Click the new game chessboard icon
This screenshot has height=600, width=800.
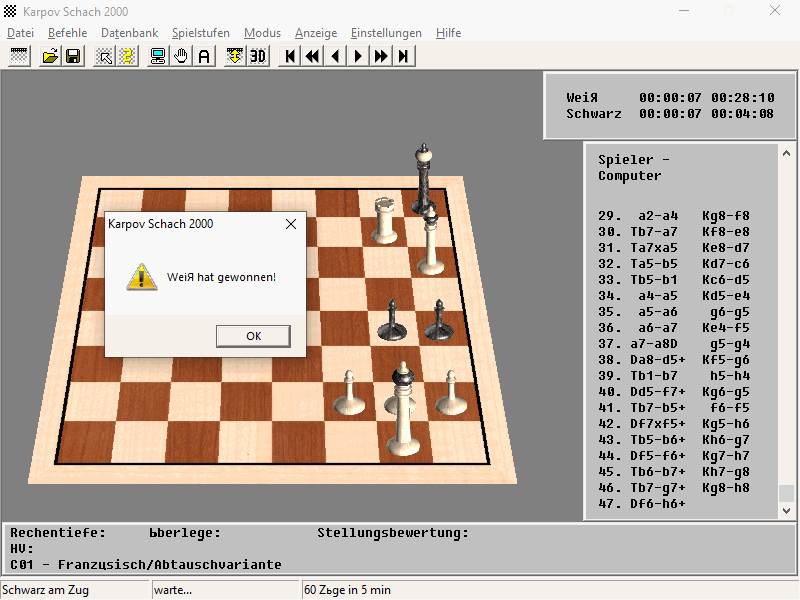(x=19, y=56)
